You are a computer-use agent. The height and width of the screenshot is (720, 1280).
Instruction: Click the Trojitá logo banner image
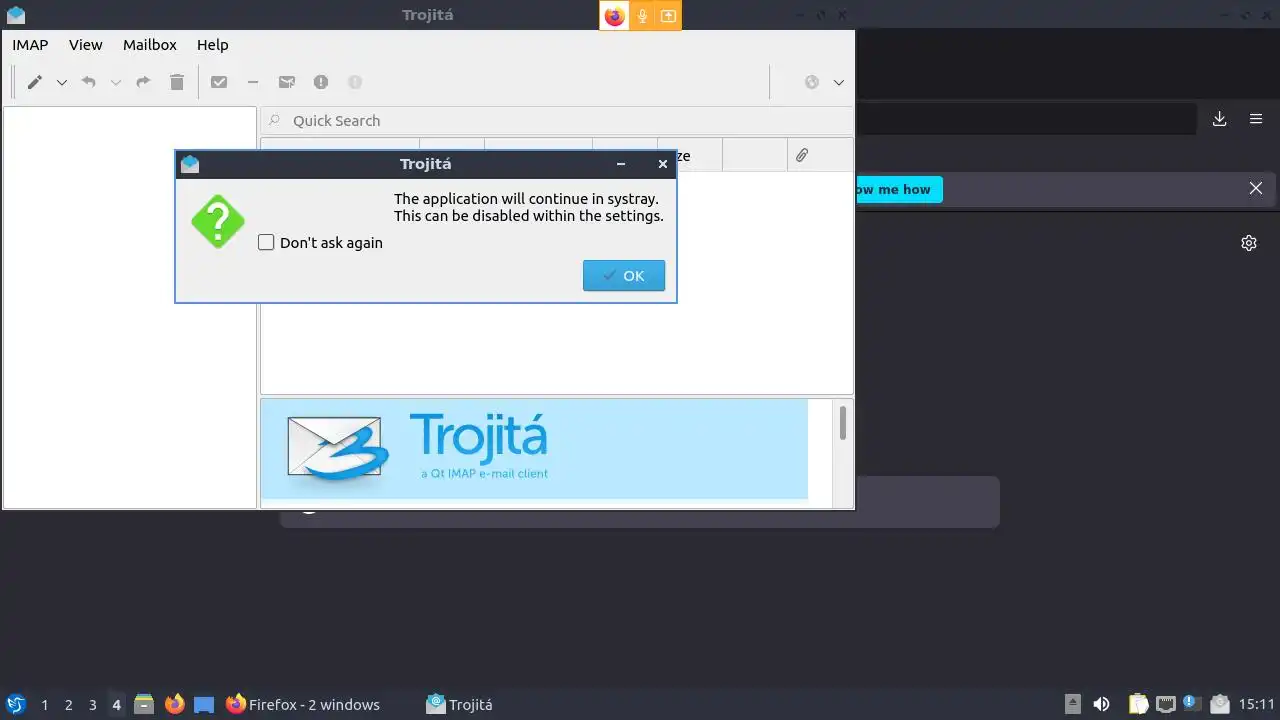(x=534, y=449)
